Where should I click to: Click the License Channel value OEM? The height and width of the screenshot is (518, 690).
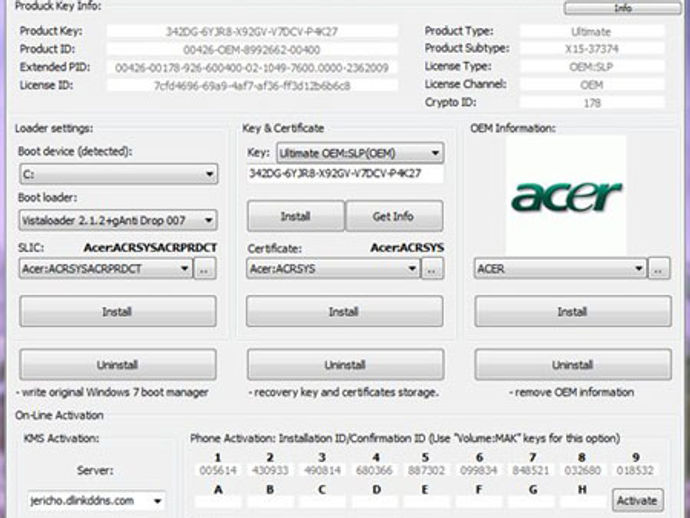[591, 85]
